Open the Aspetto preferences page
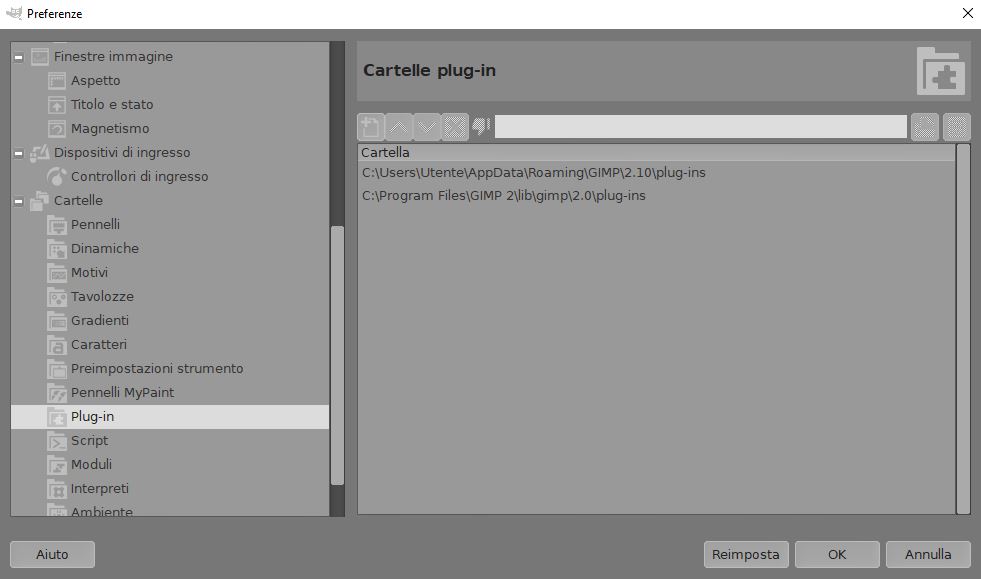The width and height of the screenshot is (981, 579). pyautogui.click(x=95, y=80)
